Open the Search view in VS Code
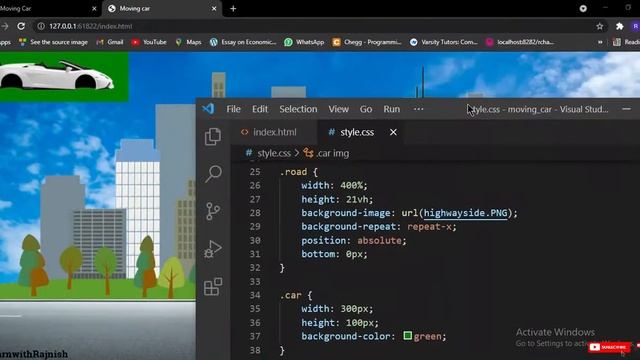Image resolution: width=640 pixels, height=360 pixels. click(x=213, y=173)
